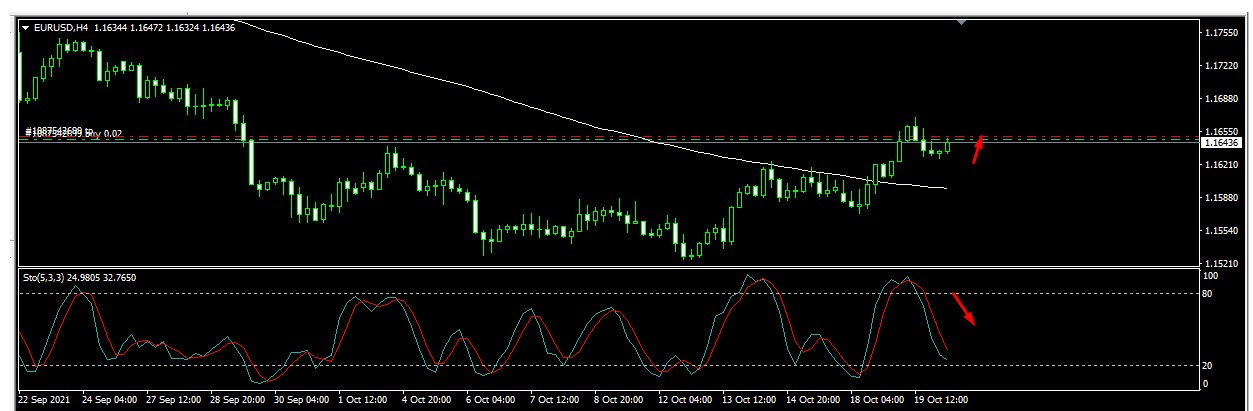Screen dimensions: 1253x411
Task: Click the current price tag 1.16436
Action: coord(1223,143)
